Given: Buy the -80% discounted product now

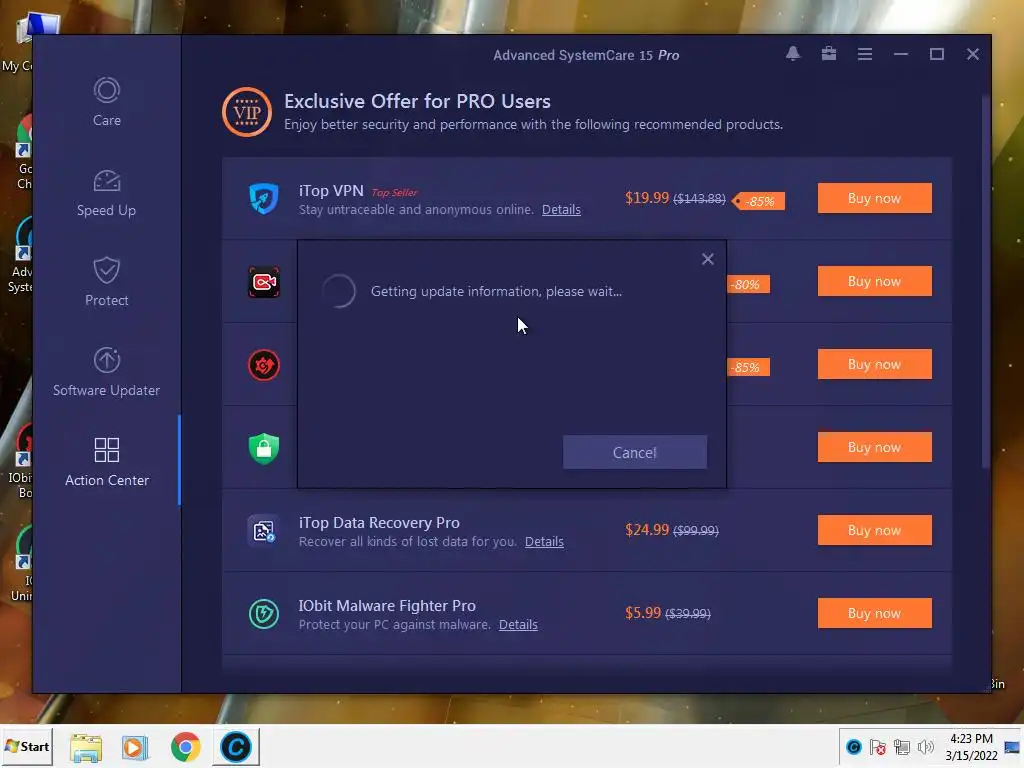Looking at the screenshot, I should (x=874, y=281).
